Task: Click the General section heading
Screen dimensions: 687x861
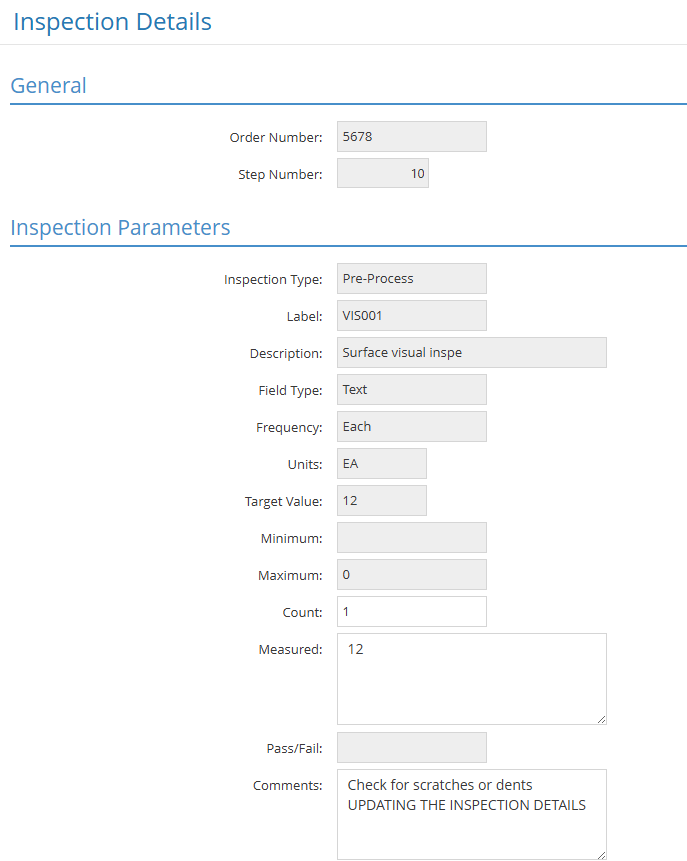Action: click(x=49, y=86)
